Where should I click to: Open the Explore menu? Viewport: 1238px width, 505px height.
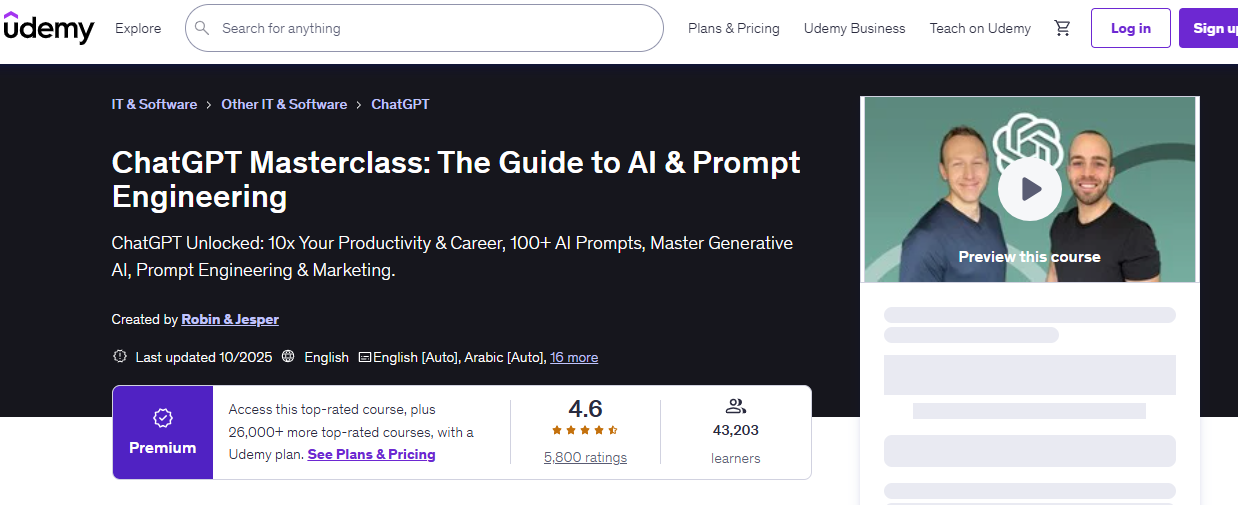point(138,28)
